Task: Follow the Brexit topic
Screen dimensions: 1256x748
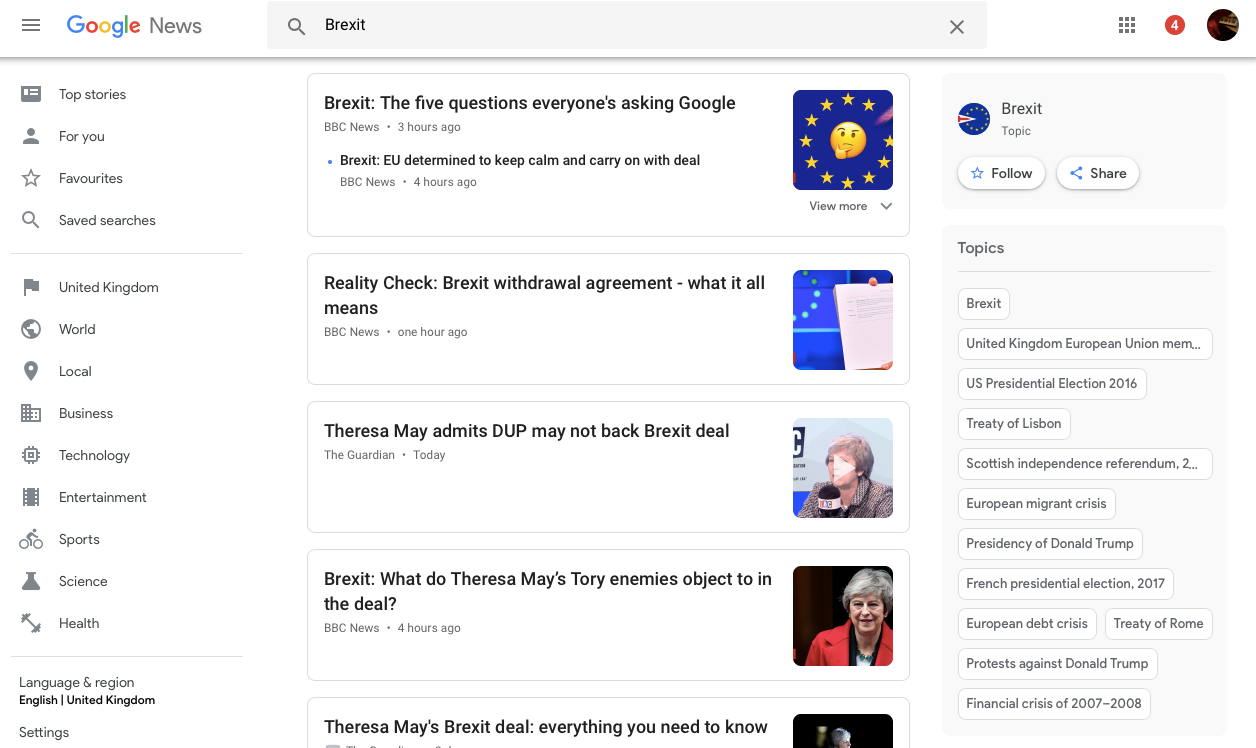Action: coord(1001,173)
